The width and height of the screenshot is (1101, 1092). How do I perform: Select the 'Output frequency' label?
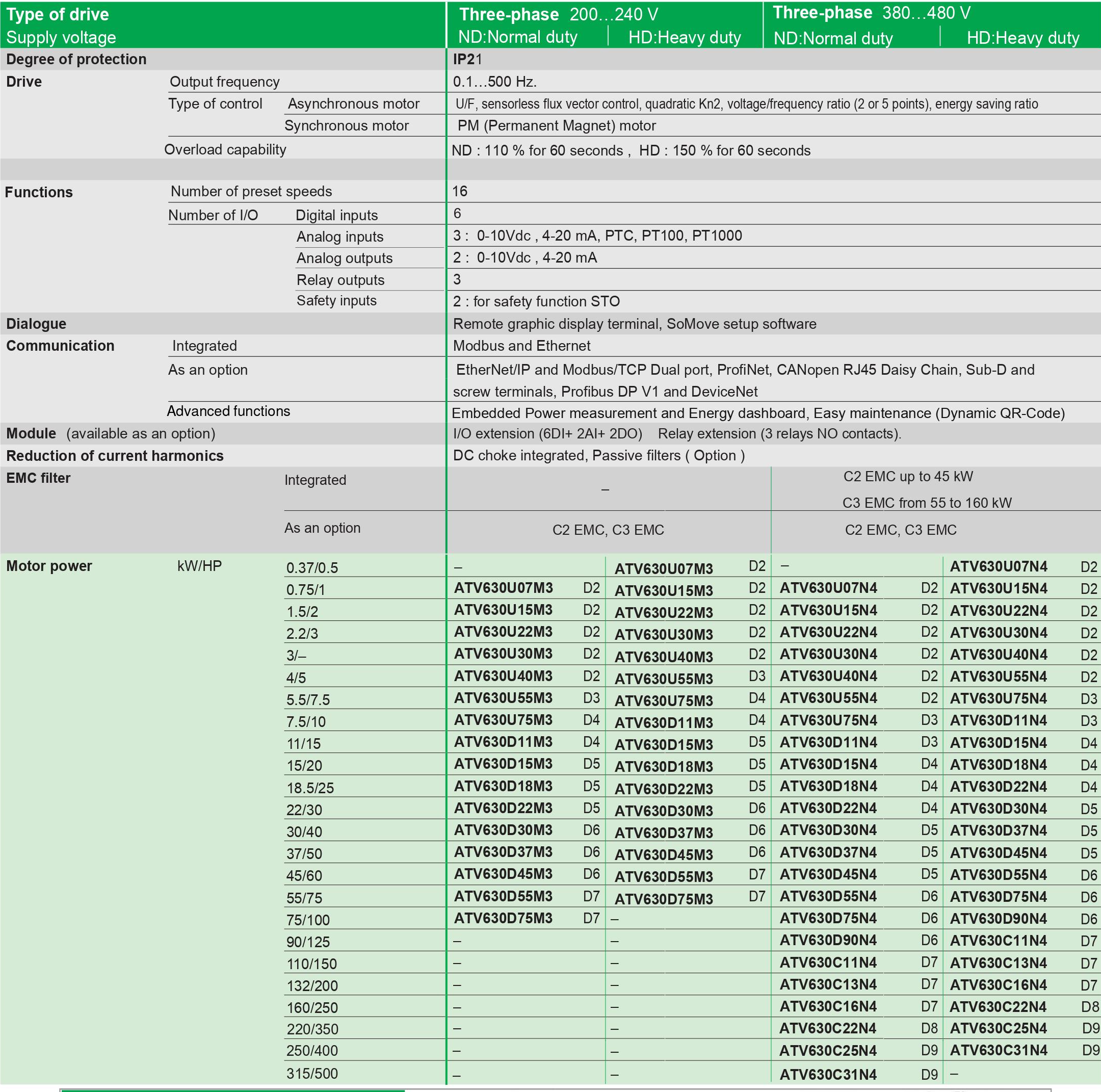224,82
